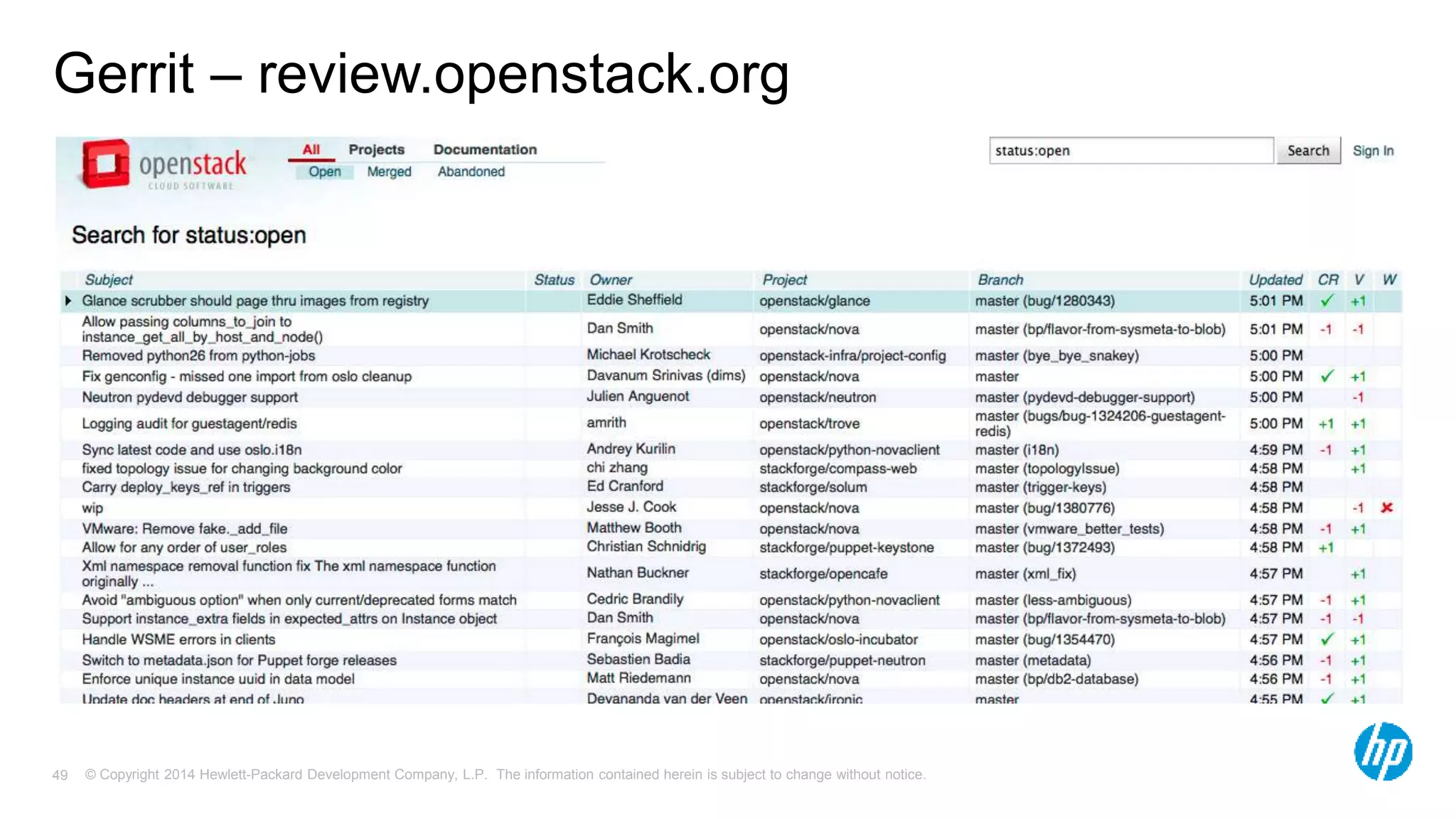Click branch master (vmware_better_tests)
This screenshot has width=1456, height=819.
click(x=1069, y=529)
